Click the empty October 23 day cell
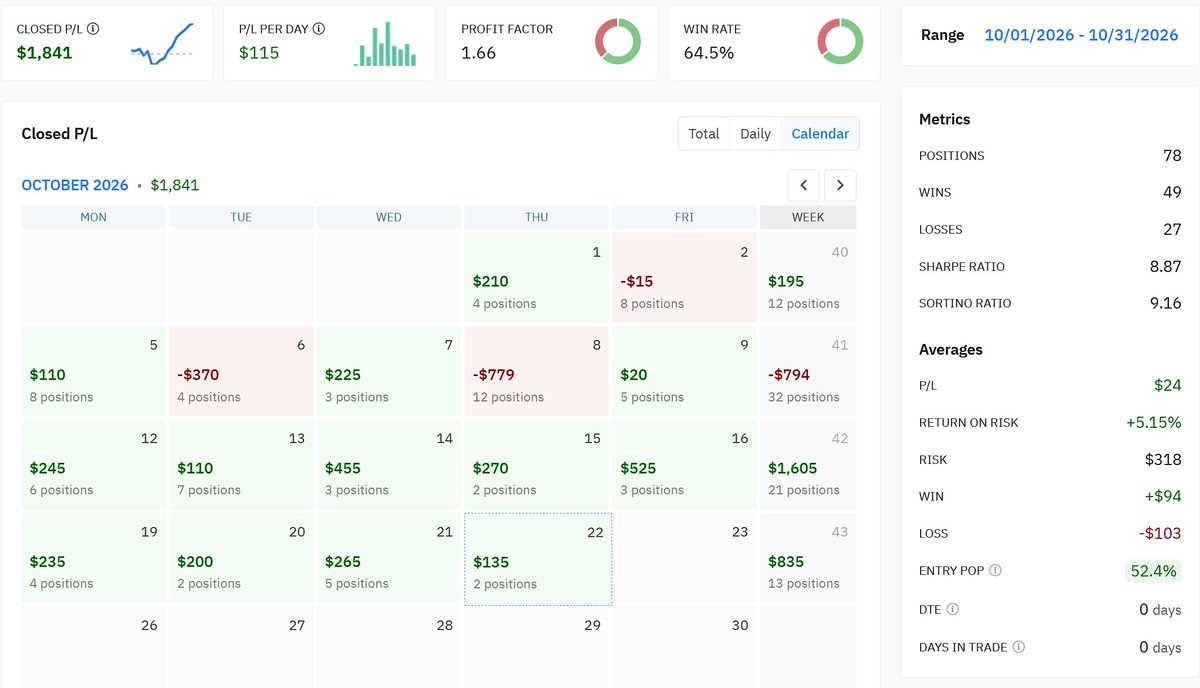This screenshot has width=1200, height=688. click(x=684, y=558)
